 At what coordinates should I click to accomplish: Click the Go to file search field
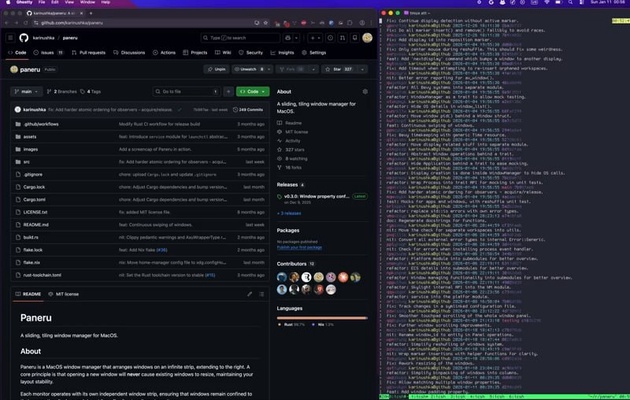tap(187, 92)
